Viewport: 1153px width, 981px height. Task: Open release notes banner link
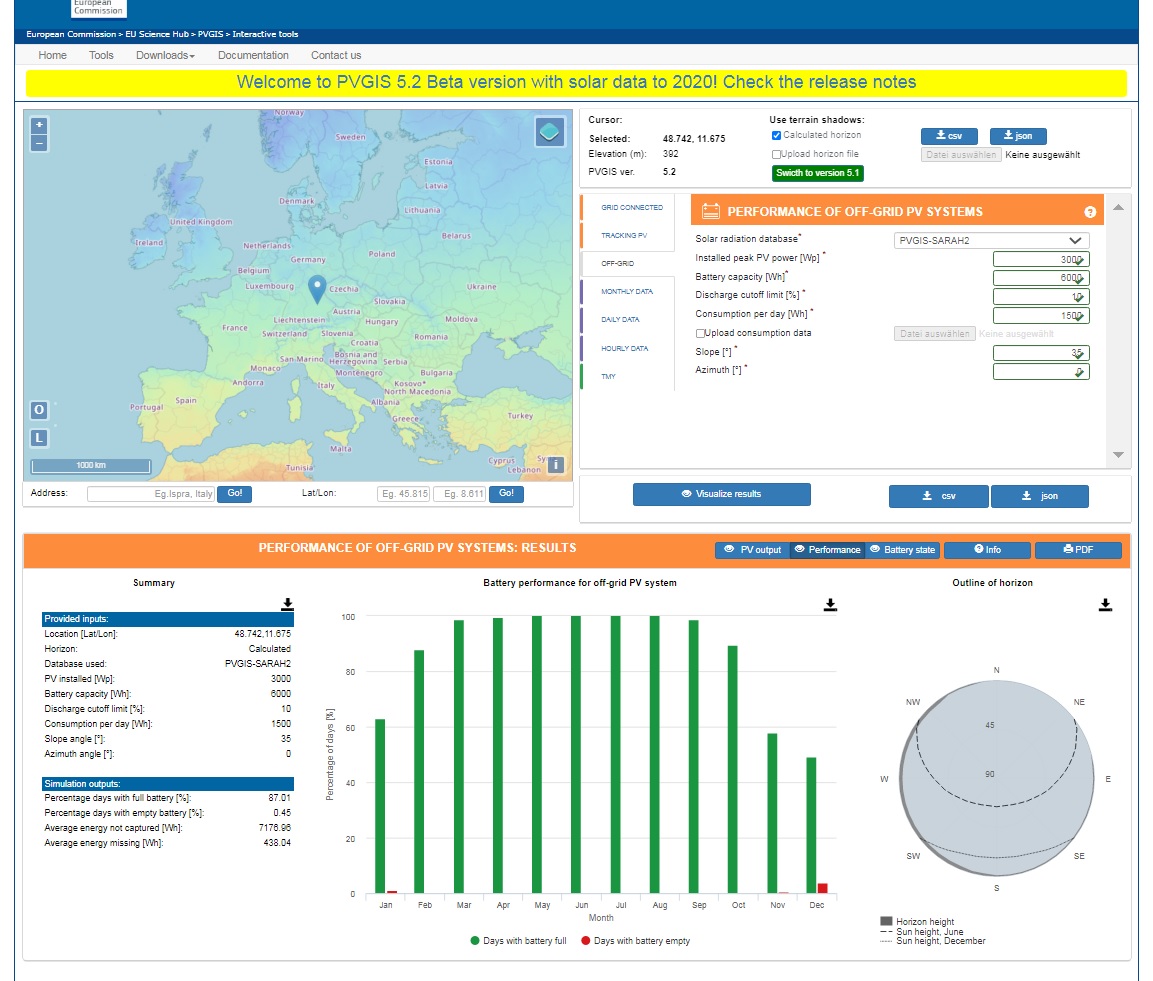[x=576, y=82]
